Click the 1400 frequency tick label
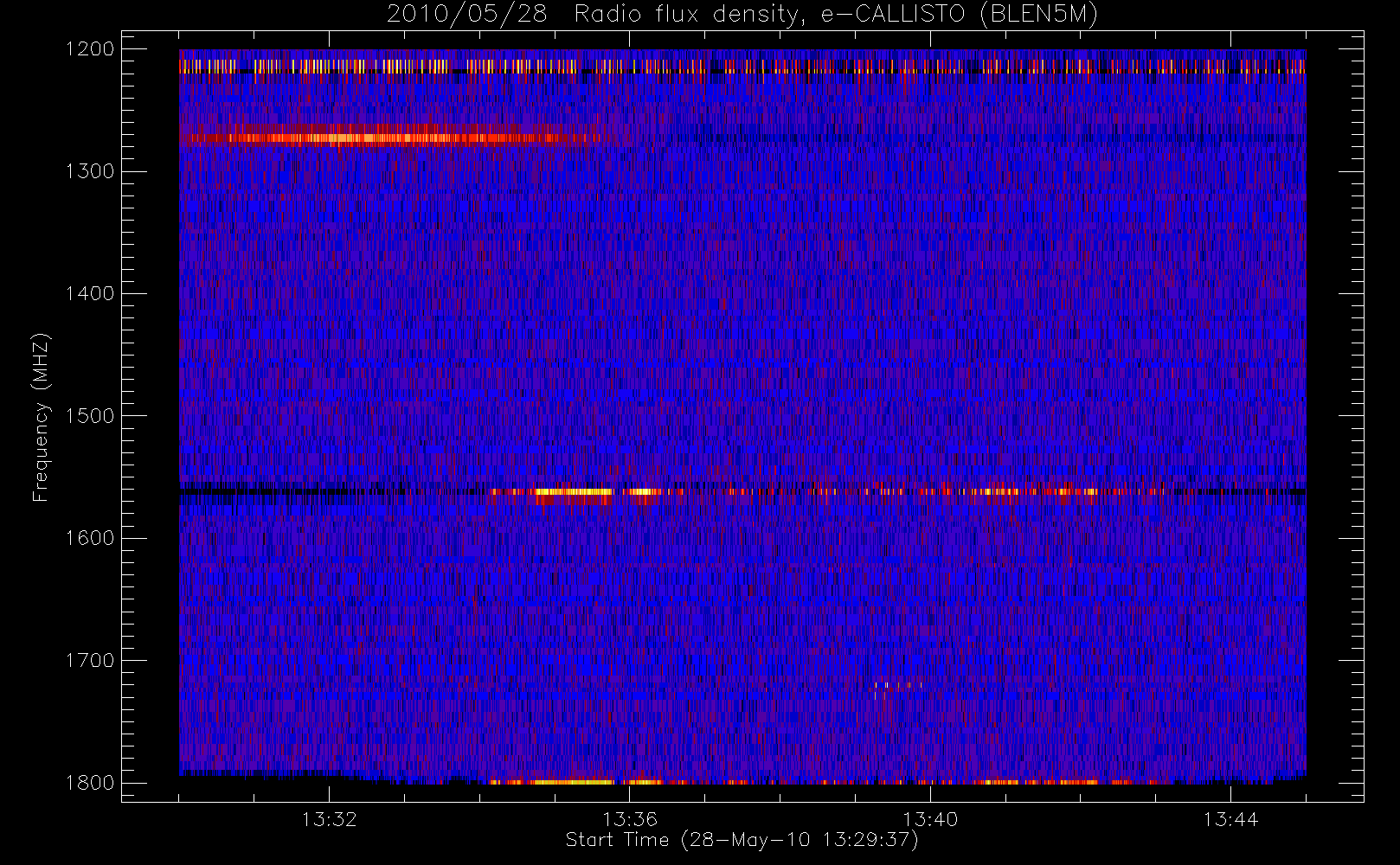 (x=90, y=294)
